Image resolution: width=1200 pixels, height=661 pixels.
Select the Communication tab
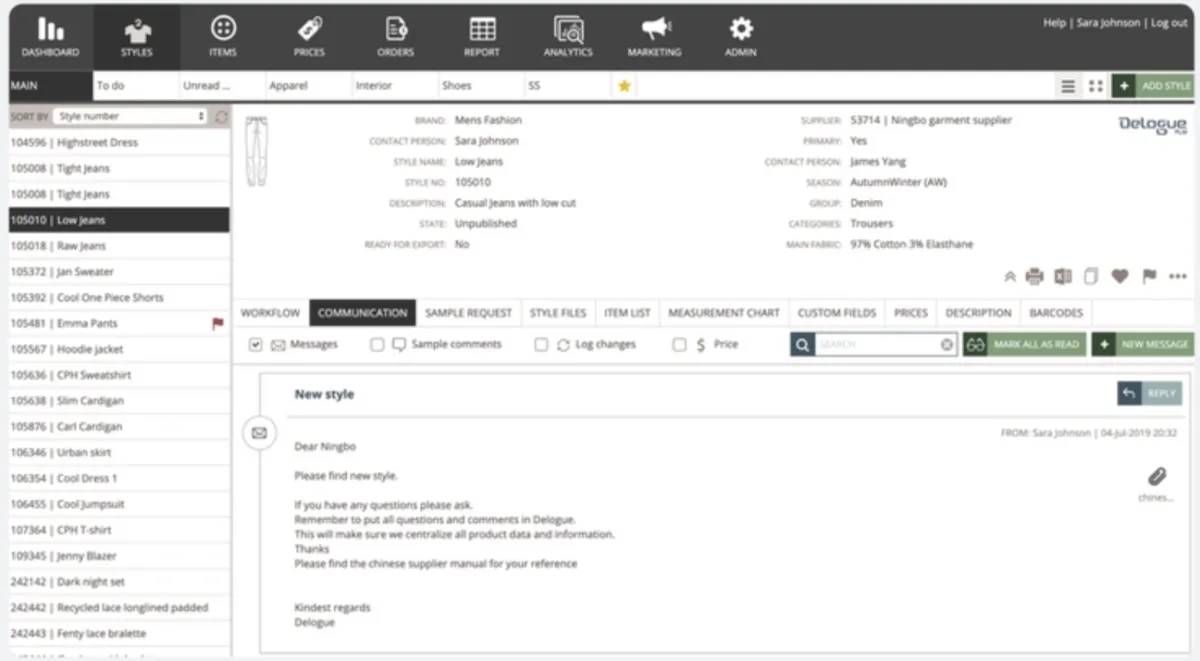[x=362, y=313]
